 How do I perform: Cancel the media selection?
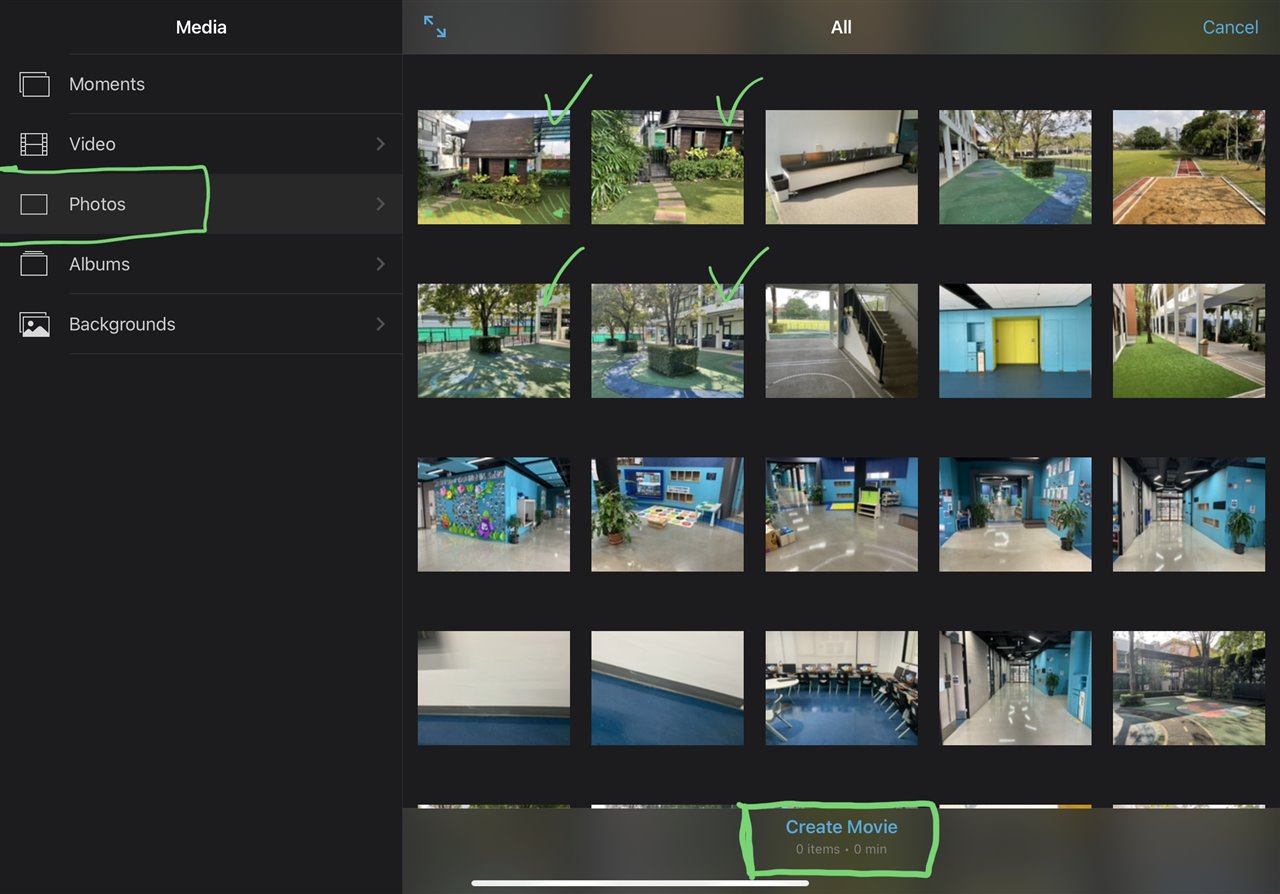(x=1230, y=27)
